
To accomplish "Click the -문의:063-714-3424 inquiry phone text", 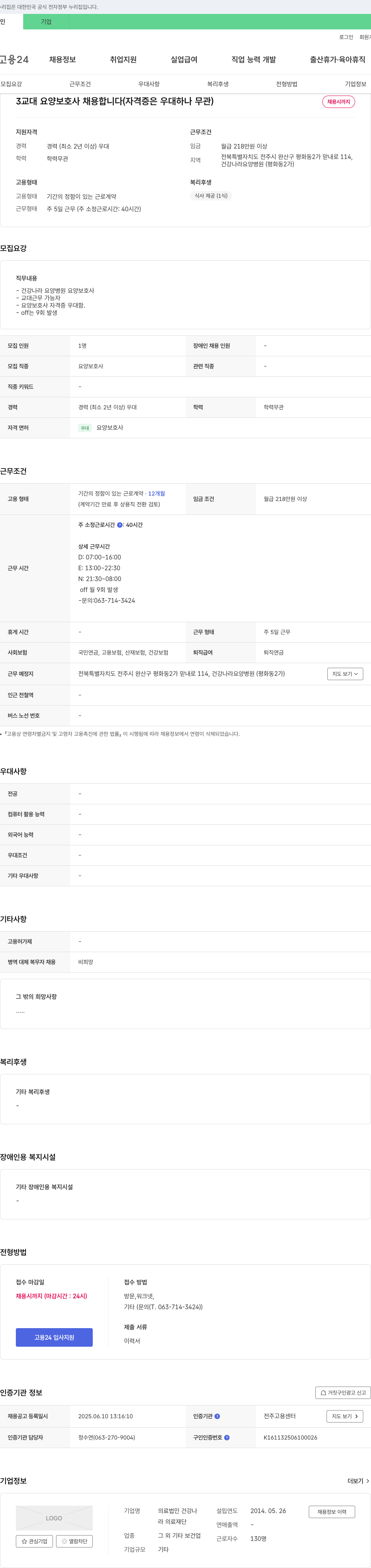I will coord(107,601).
